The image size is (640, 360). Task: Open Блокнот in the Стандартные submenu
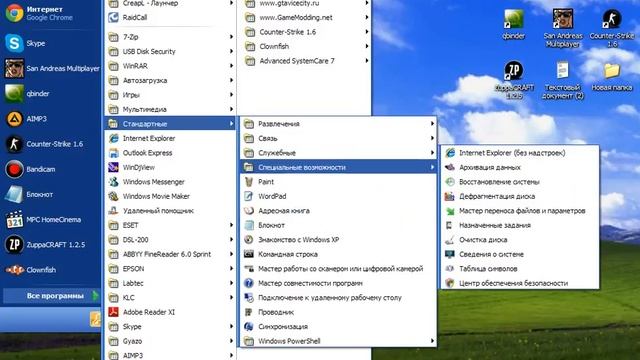(338, 225)
